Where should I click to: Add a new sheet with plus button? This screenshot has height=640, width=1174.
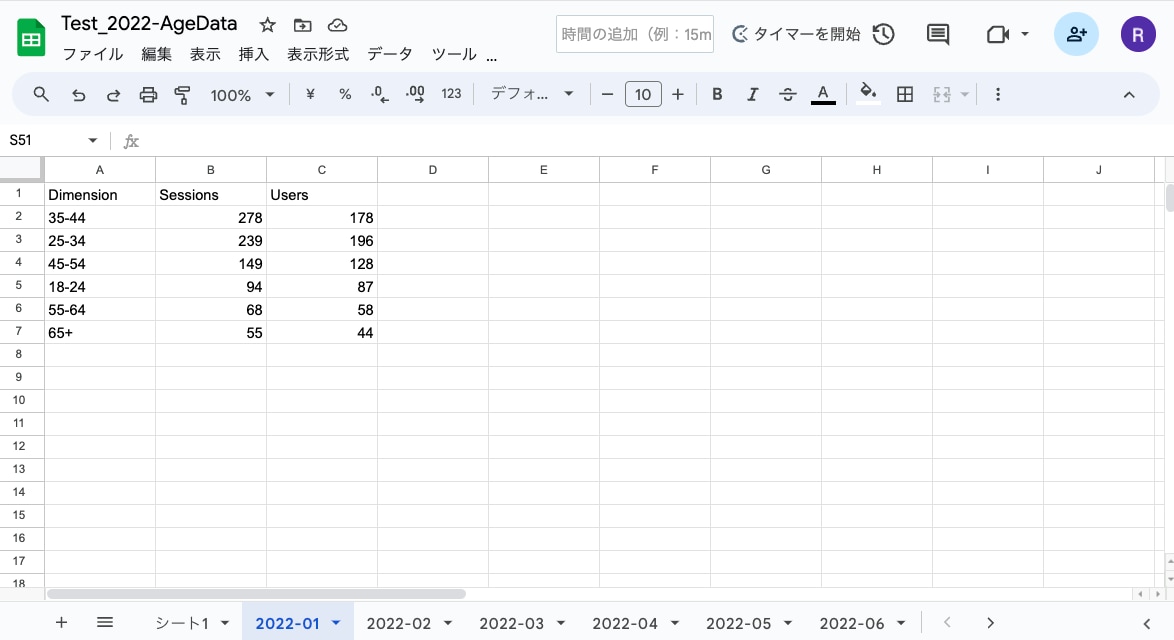(x=61, y=622)
